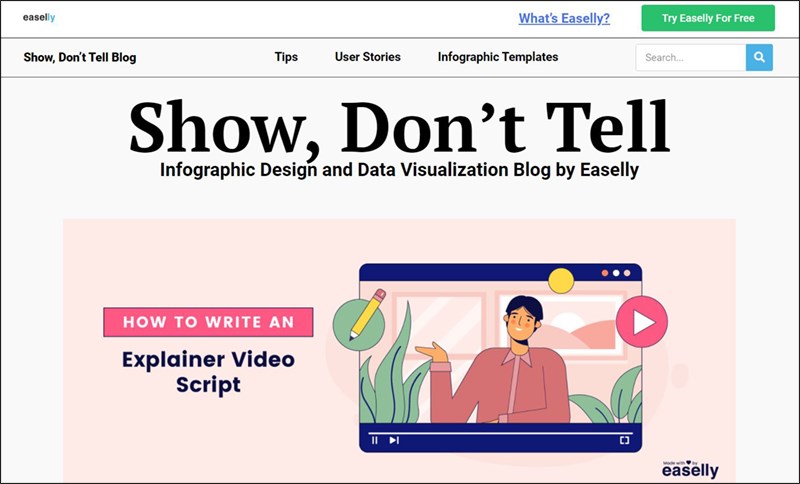Click the HOW TO WRITE AN pink banner
Screen dimensions: 800x484
click(208, 322)
